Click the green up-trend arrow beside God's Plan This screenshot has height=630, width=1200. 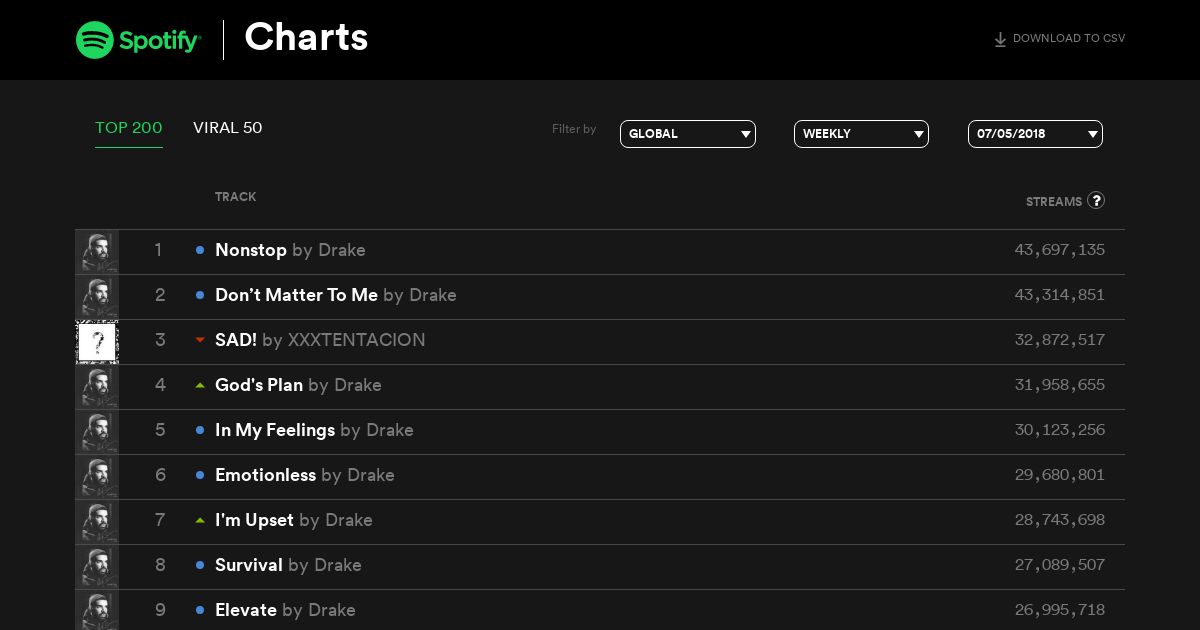[x=200, y=385]
